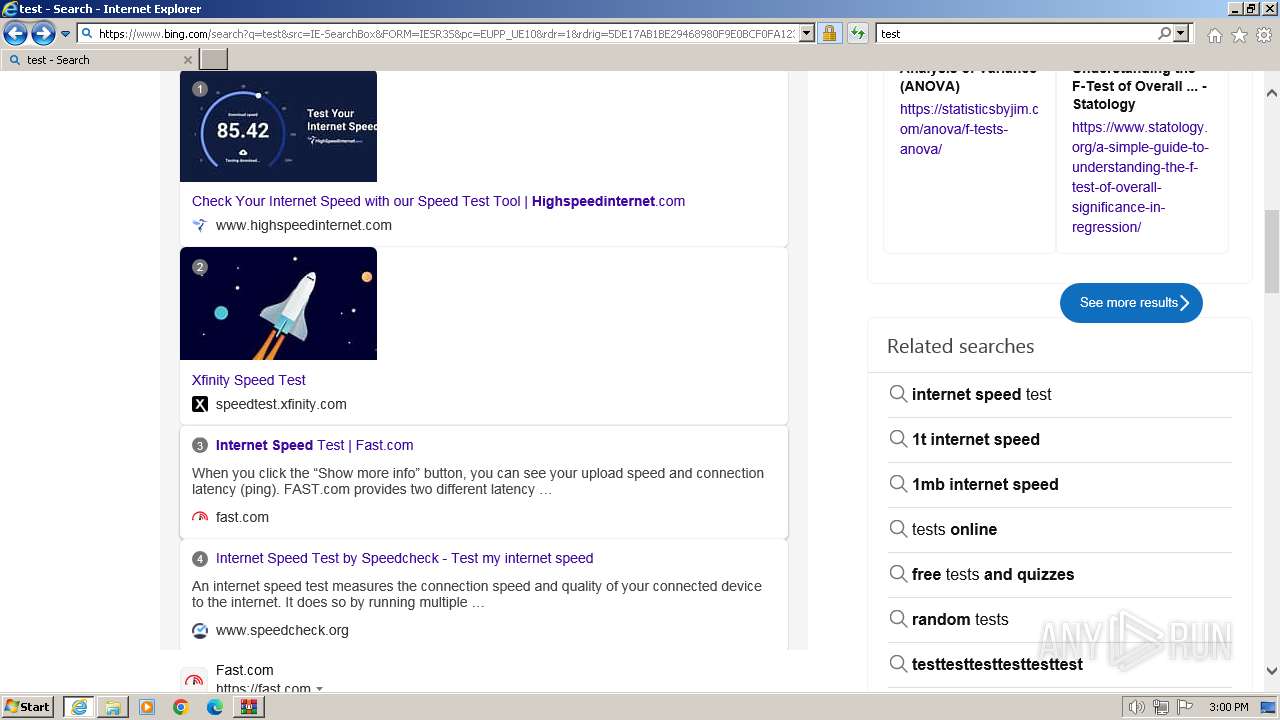Open statisticsbyjim.com ANOVA link

coord(969,129)
